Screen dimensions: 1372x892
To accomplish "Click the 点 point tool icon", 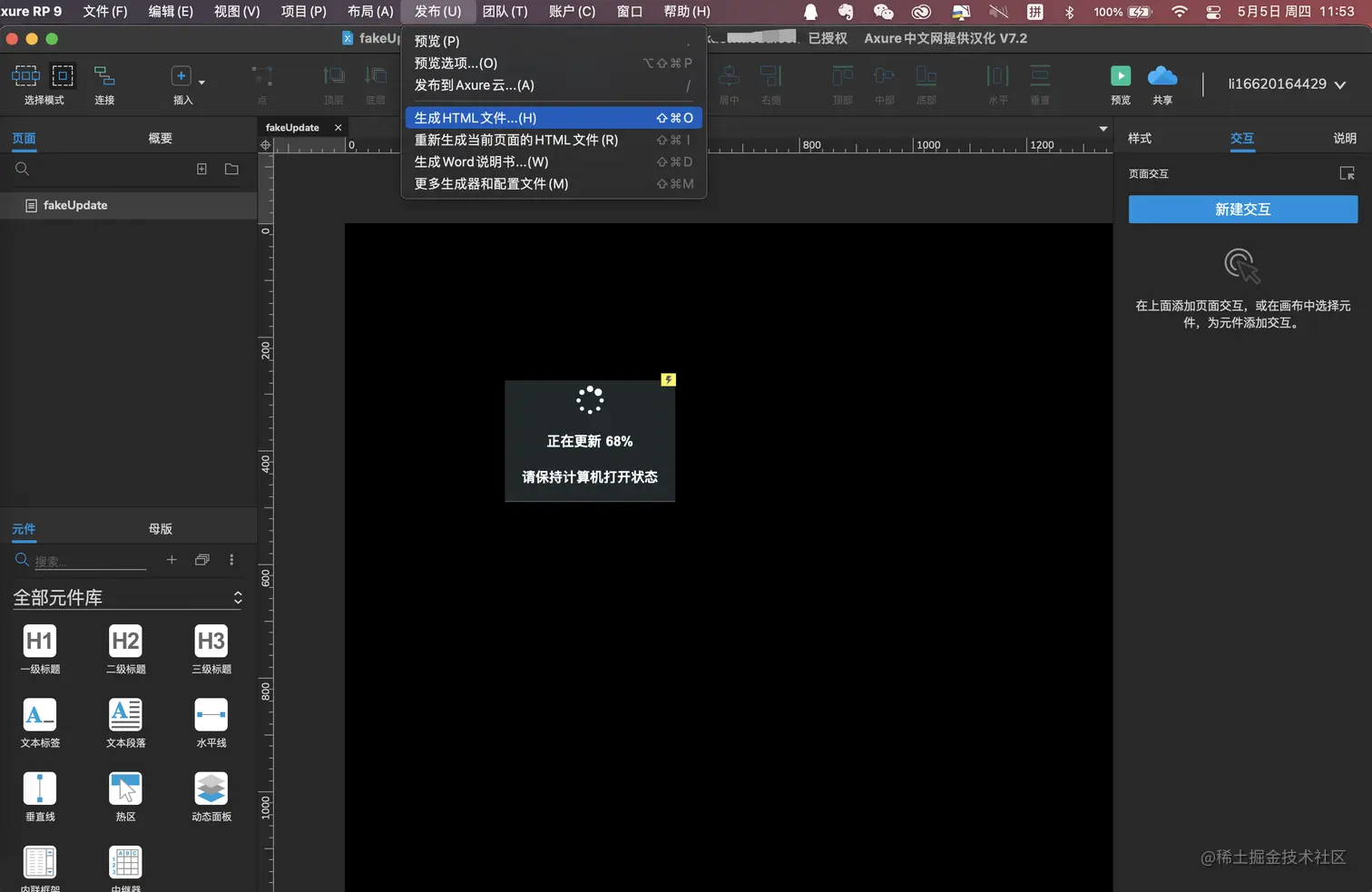I will click(262, 76).
